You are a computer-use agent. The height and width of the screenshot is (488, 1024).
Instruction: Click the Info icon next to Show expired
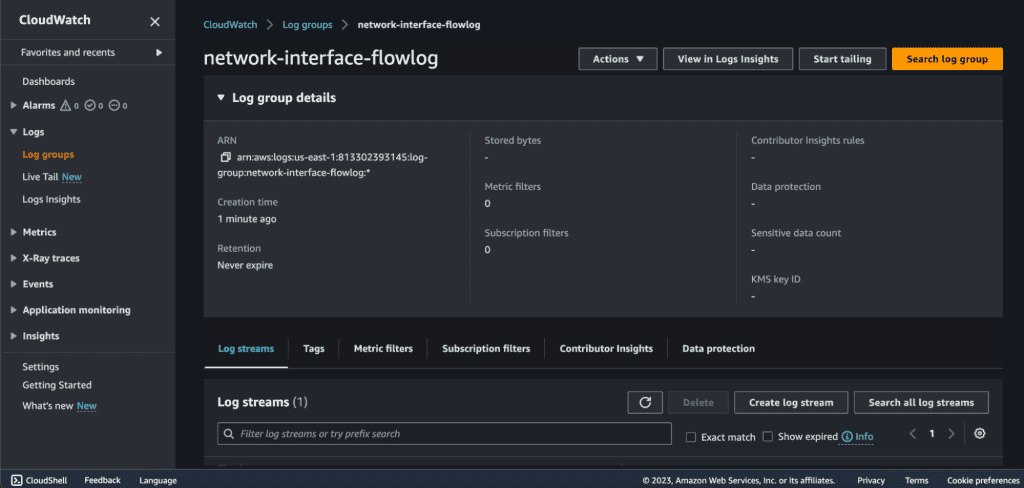click(847, 436)
